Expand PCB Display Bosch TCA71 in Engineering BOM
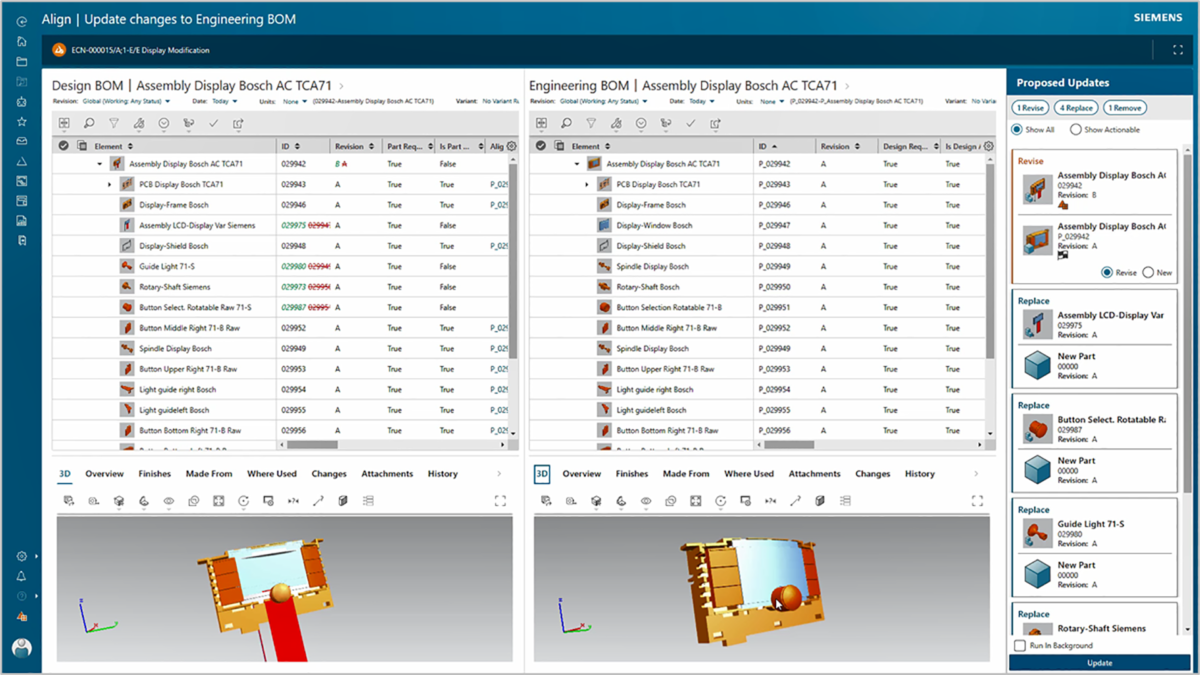 [x=587, y=184]
